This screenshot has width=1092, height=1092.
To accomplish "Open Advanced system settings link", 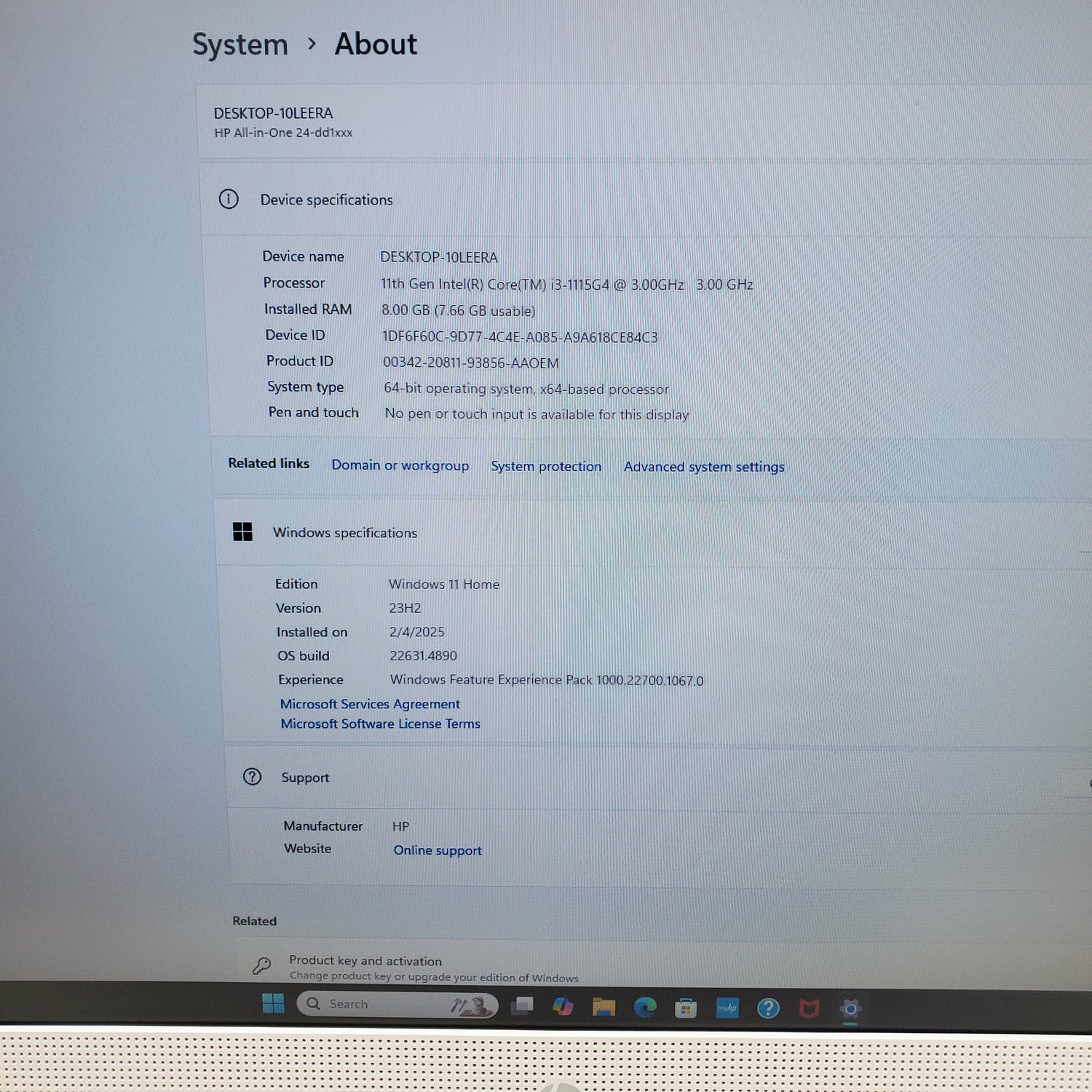I will coord(704,467).
